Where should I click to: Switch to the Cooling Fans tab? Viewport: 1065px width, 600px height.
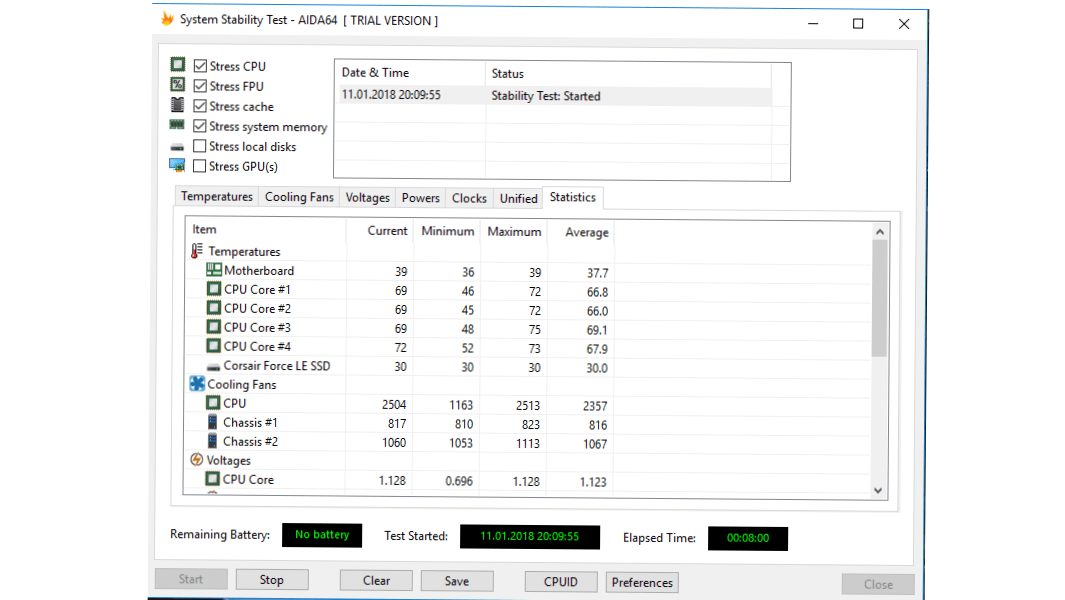300,197
